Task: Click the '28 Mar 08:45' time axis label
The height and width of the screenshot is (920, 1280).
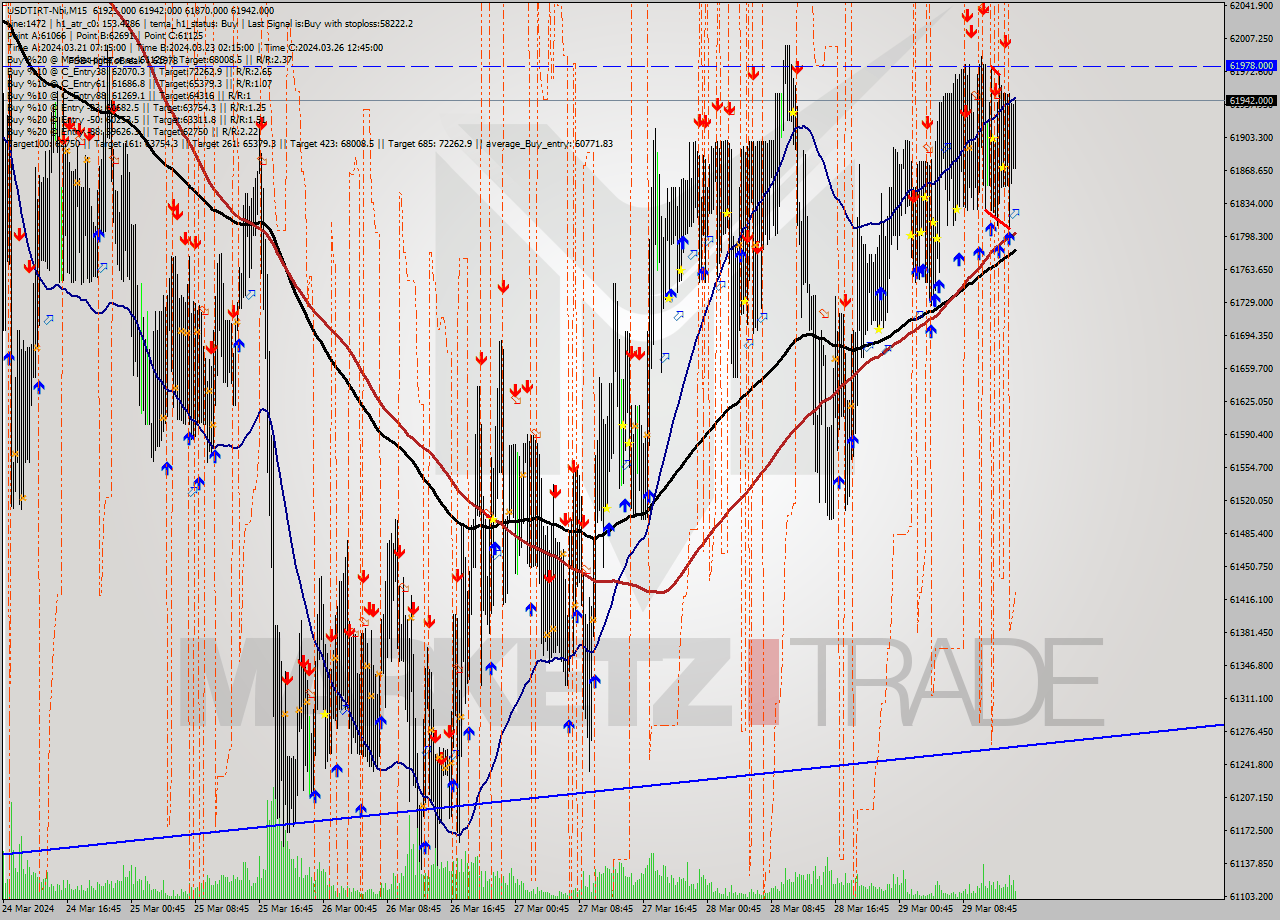Action: (x=798, y=909)
